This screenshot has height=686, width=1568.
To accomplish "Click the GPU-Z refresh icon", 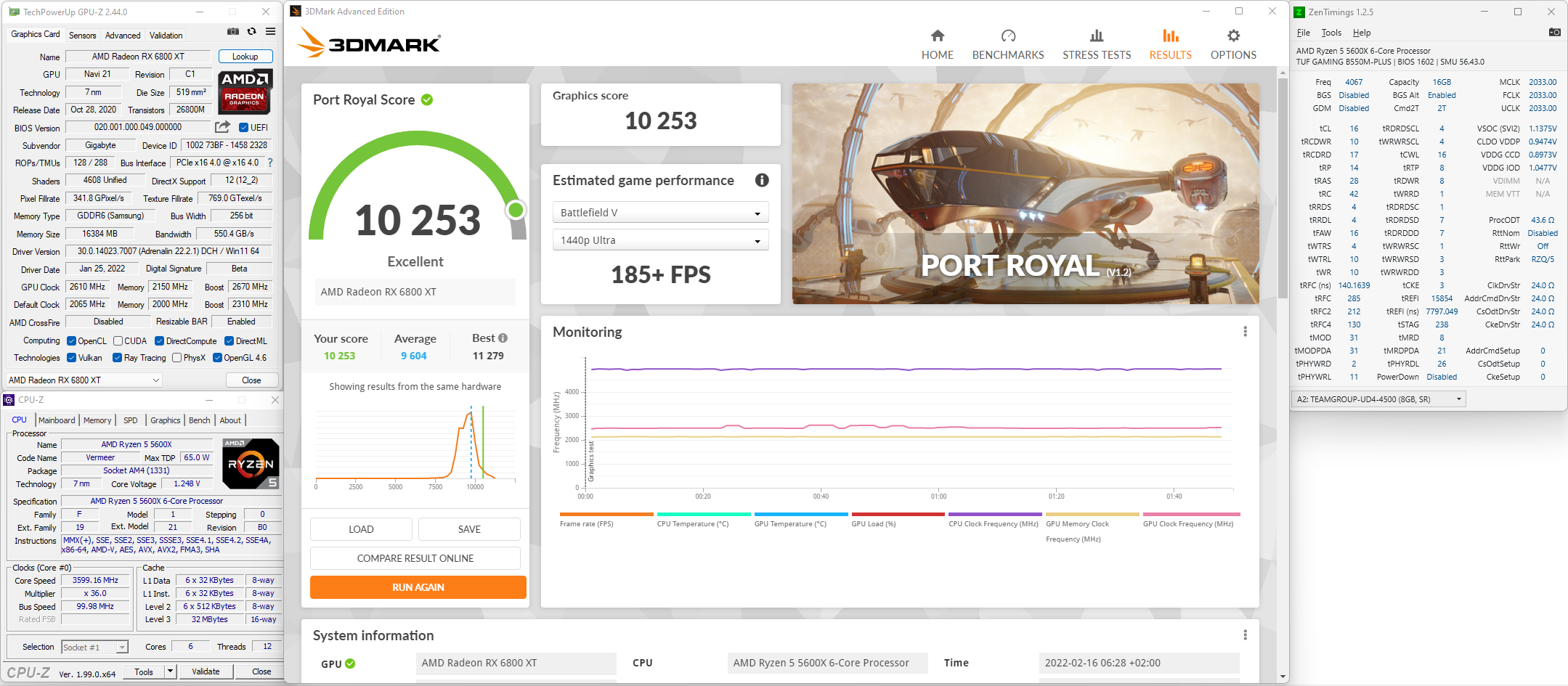I will pos(251,32).
